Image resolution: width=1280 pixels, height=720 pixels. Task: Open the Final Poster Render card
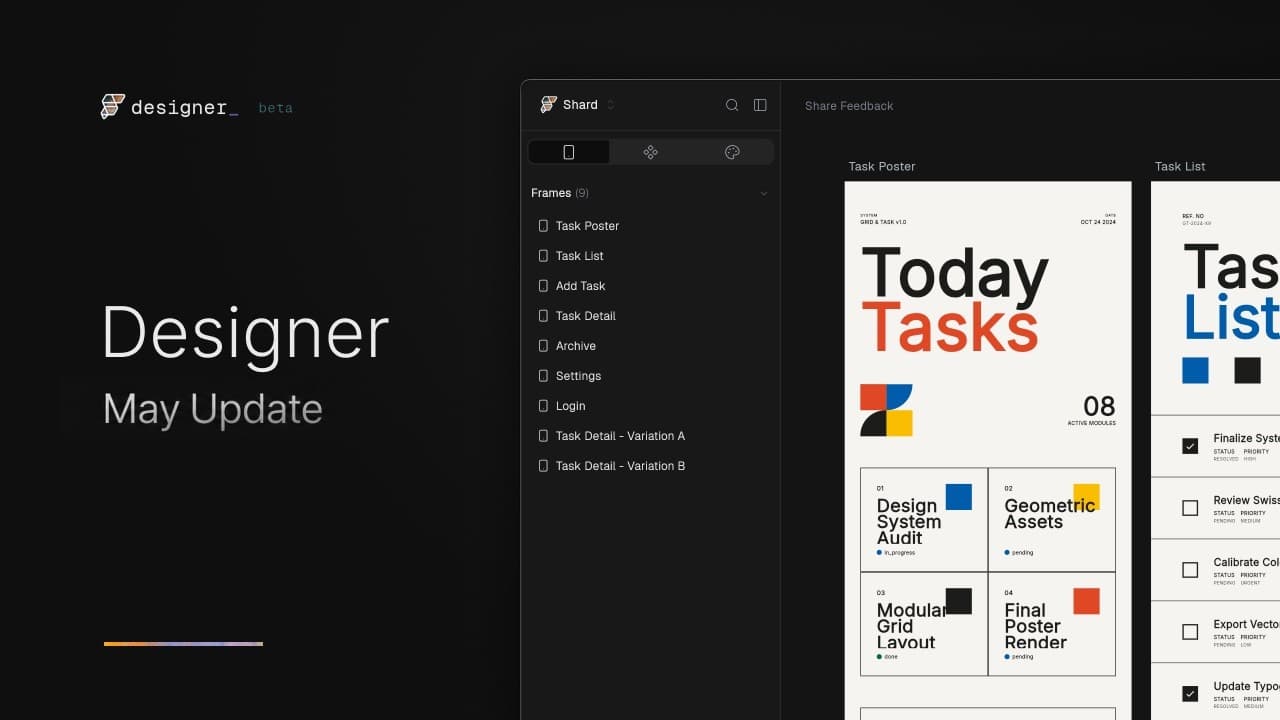1052,623
